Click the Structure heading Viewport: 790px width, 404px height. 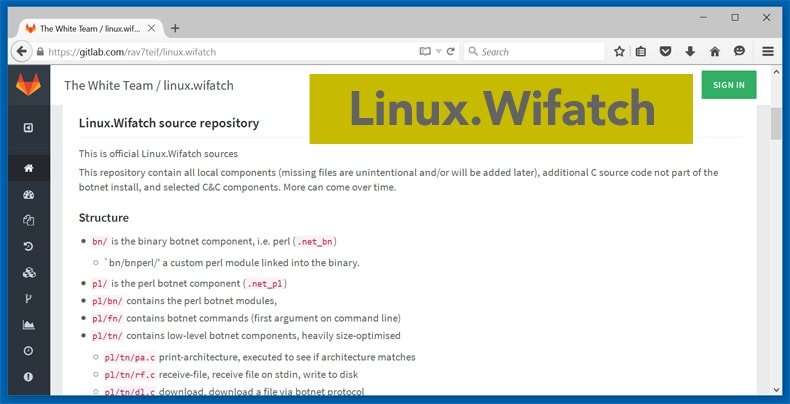click(x=104, y=218)
